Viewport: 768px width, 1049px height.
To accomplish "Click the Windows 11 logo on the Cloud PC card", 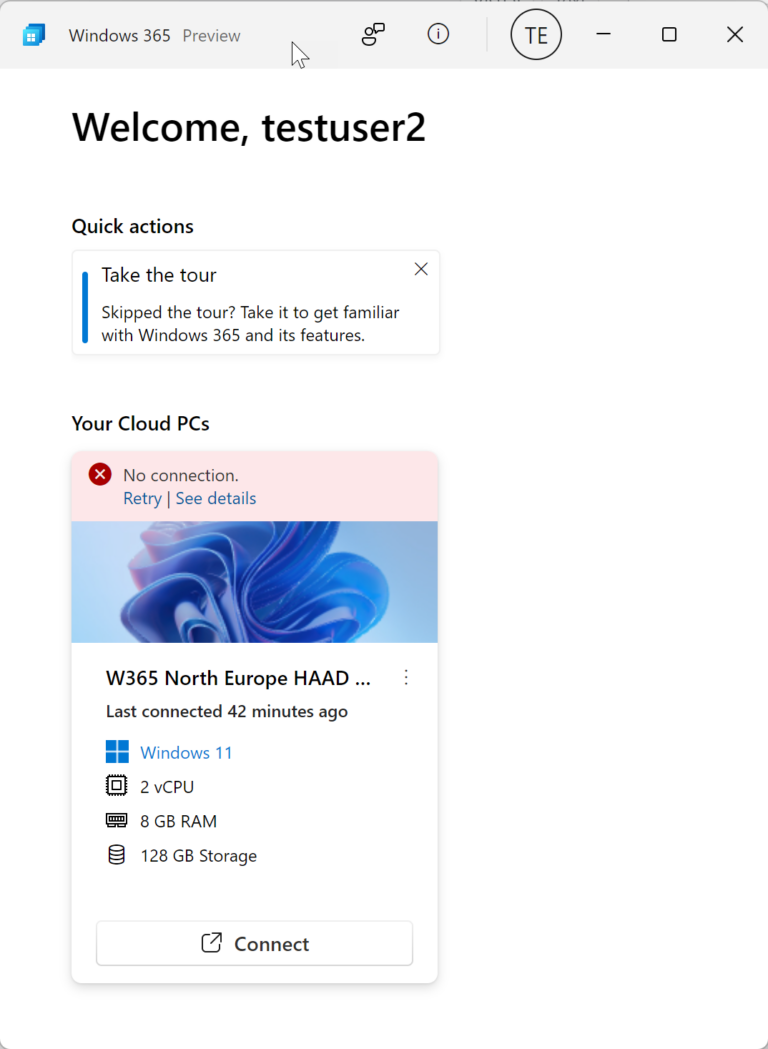I will tap(117, 750).
